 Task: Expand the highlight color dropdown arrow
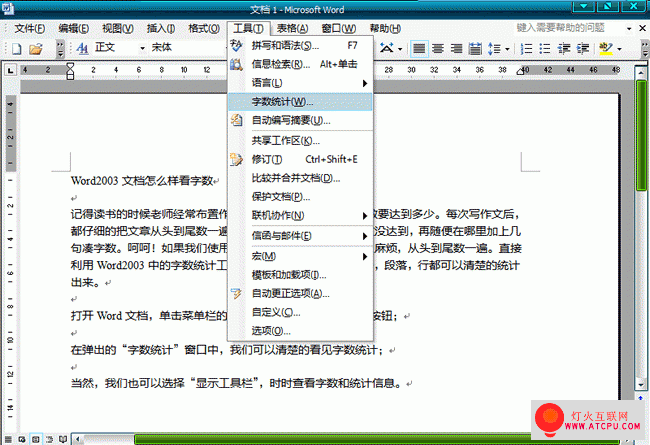pos(619,49)
